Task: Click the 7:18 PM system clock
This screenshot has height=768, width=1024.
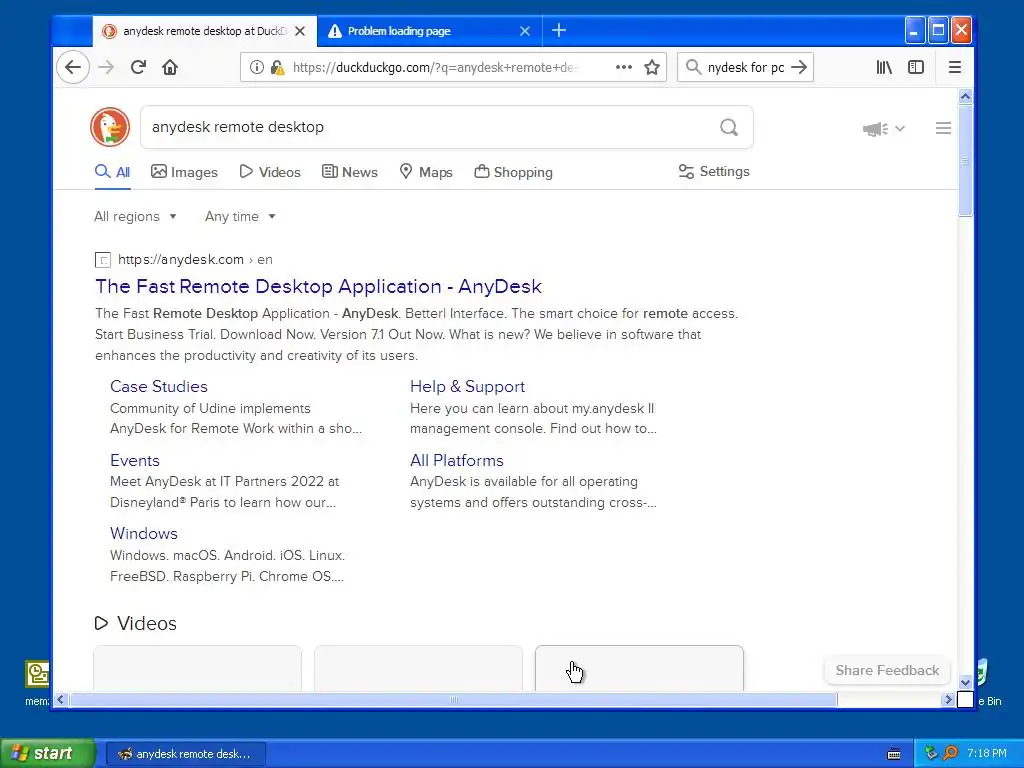Action: [x=987, y=753]
